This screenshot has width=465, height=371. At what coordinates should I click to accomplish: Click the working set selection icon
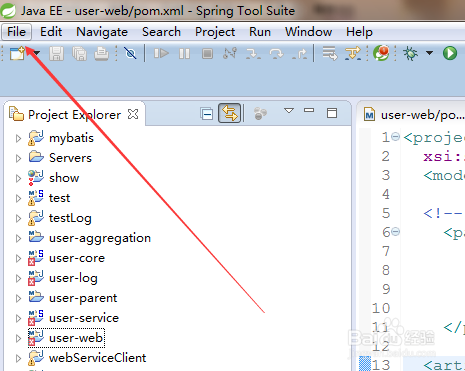(260, 114)
